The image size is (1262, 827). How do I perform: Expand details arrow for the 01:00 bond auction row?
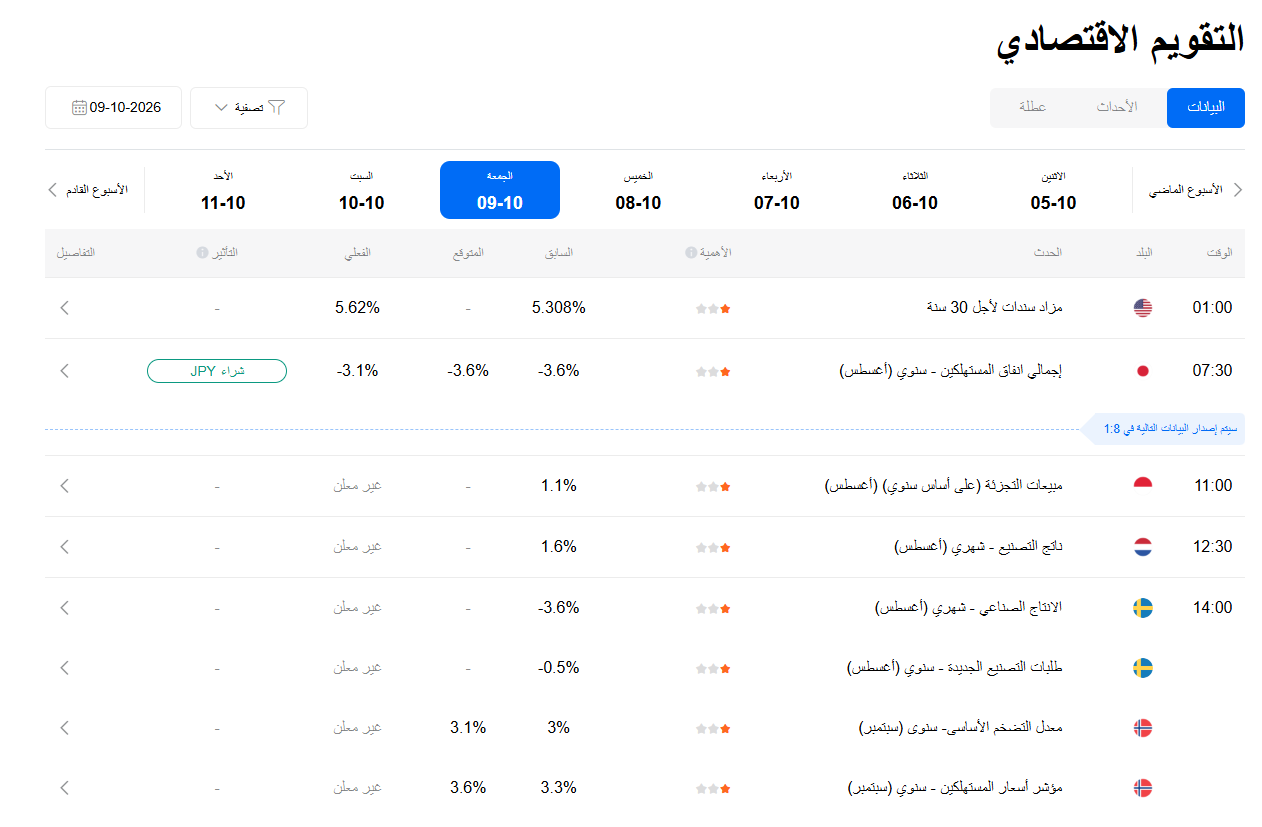[65, 308]
